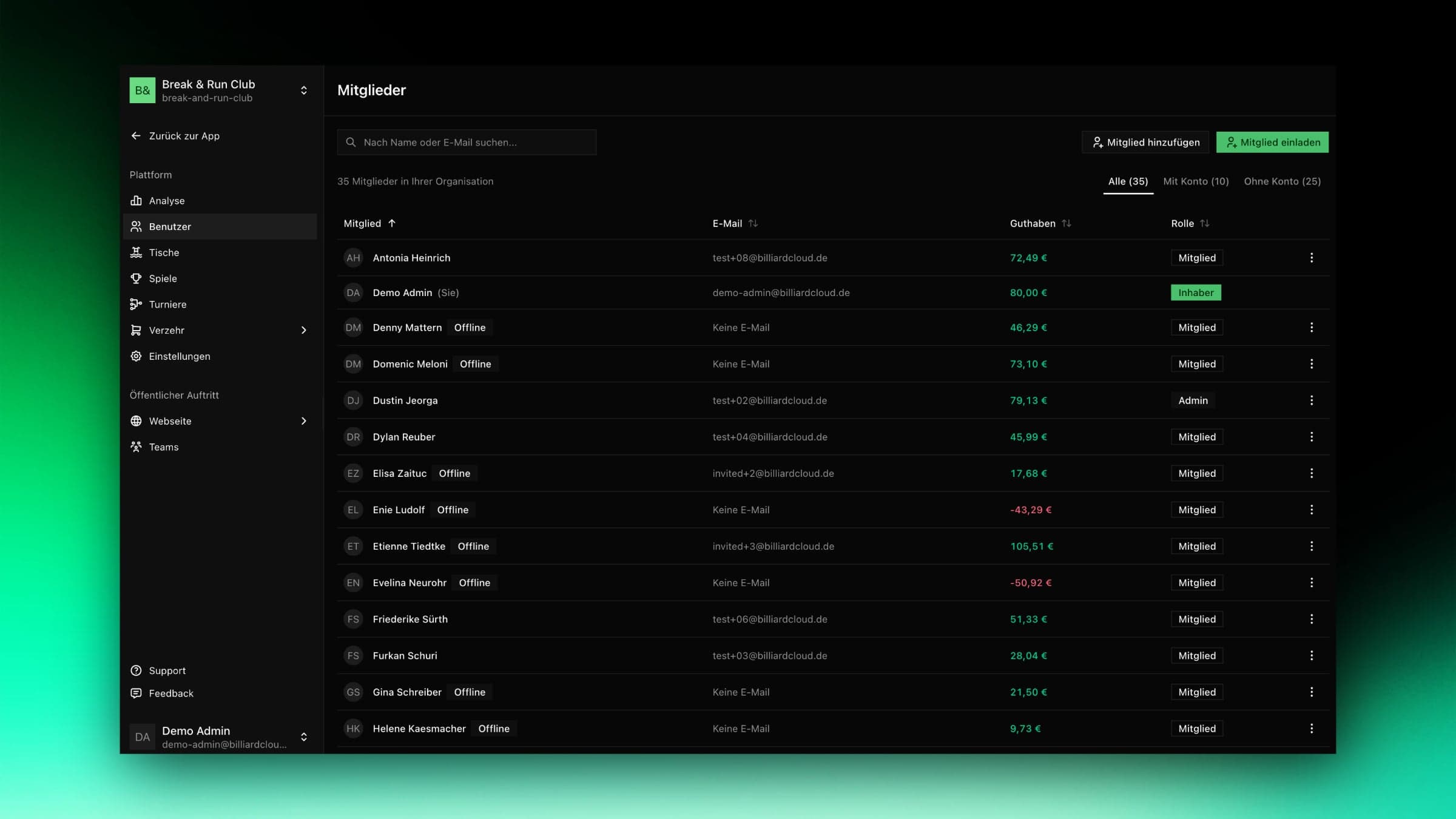
Task: Open actions menu for Elisa Zaituc
Action: tap(1312, 473)
